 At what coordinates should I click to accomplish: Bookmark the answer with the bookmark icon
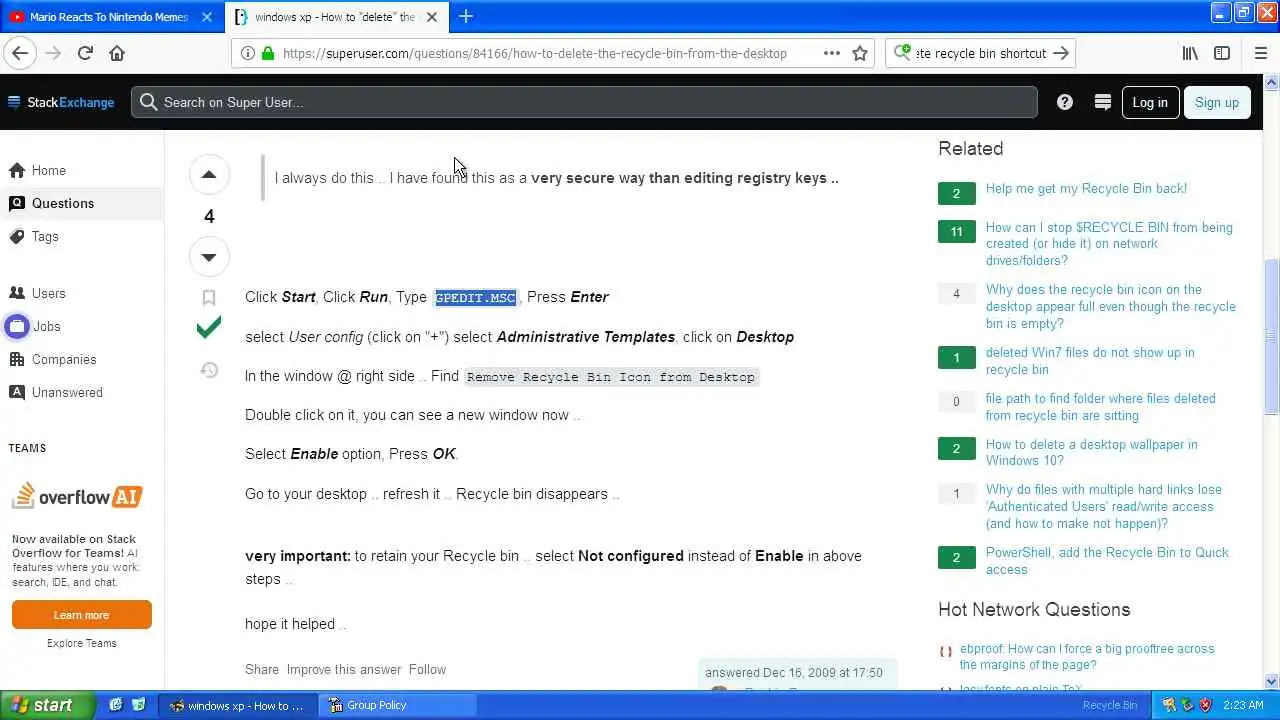pos(209,297)
